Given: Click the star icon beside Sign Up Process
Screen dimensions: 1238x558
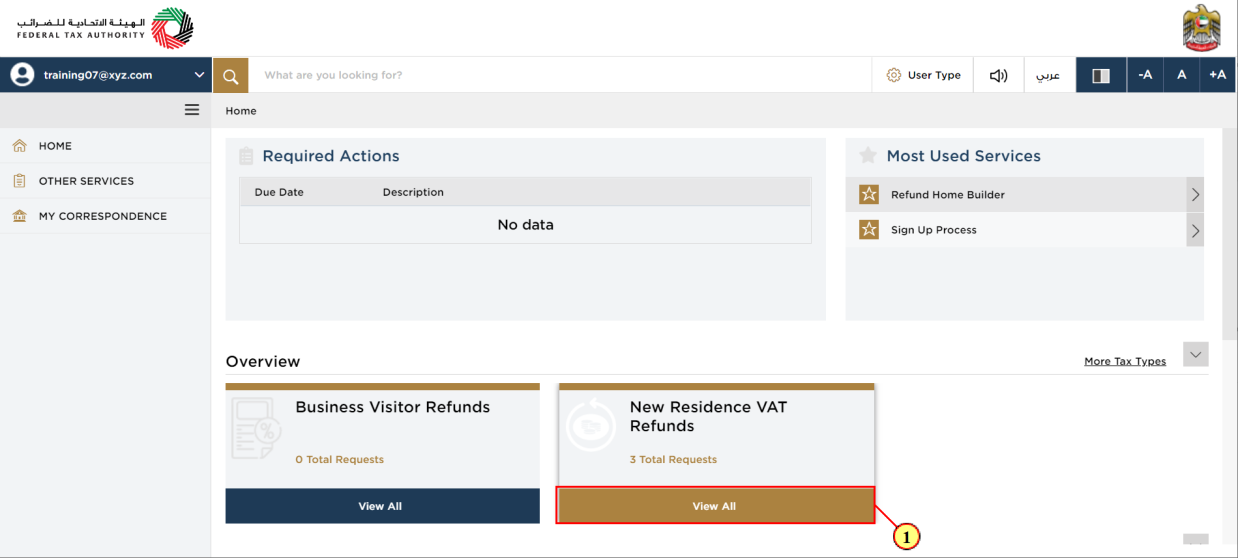Looking at the screenshot, I should (869, 230).
